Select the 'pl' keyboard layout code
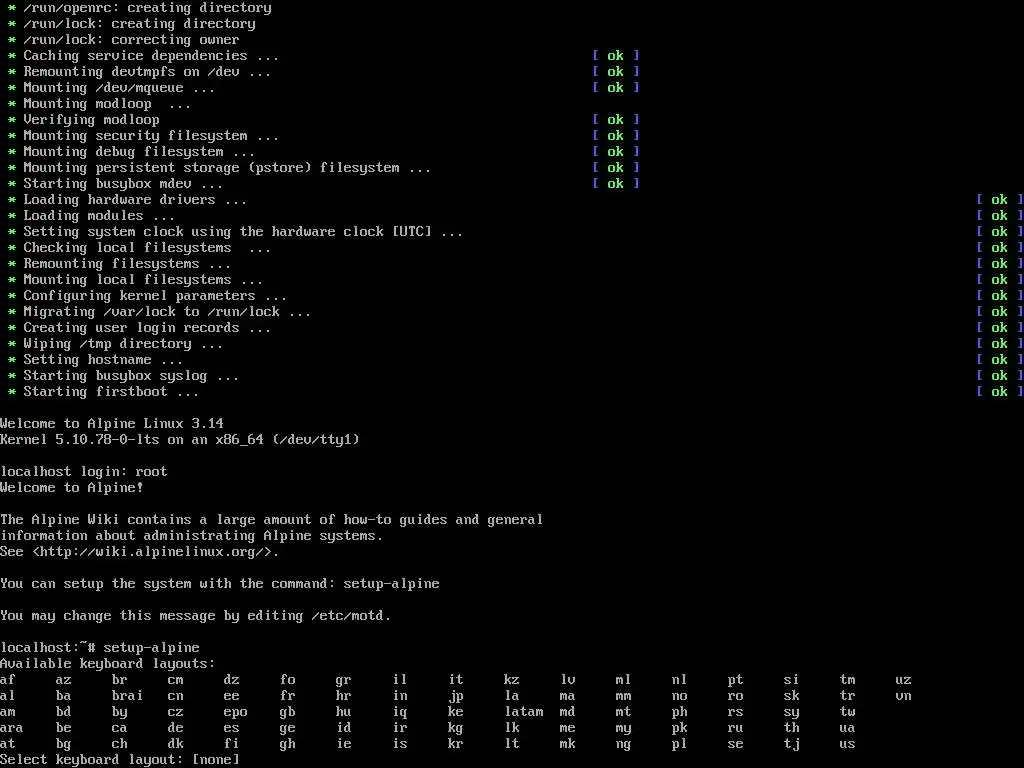 pos(679,744)
